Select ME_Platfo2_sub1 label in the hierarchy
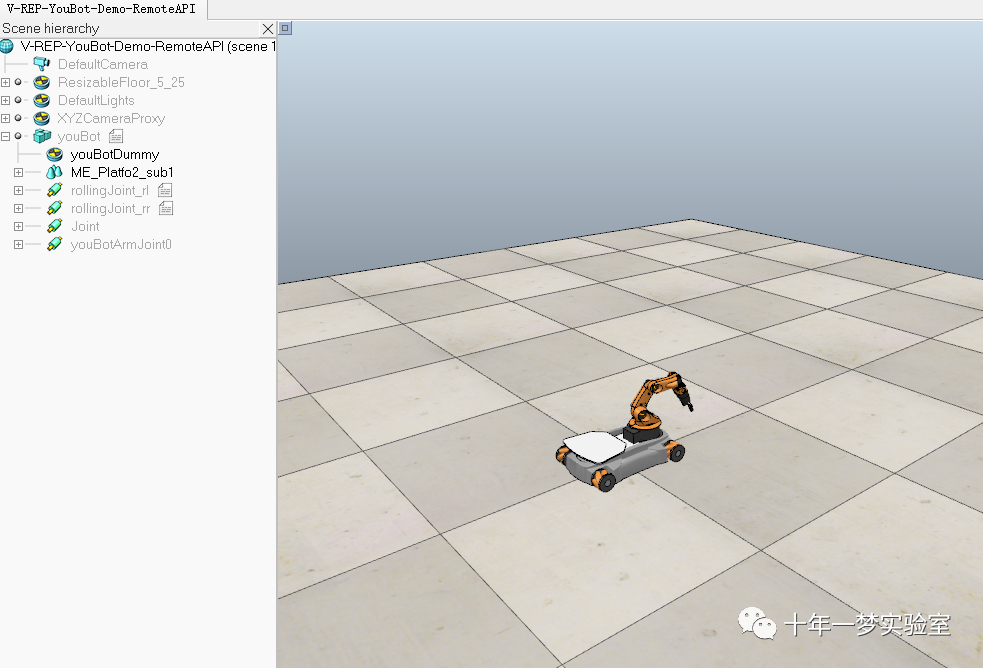The width and height of the screenshot is (983, 668). (122, 172)
